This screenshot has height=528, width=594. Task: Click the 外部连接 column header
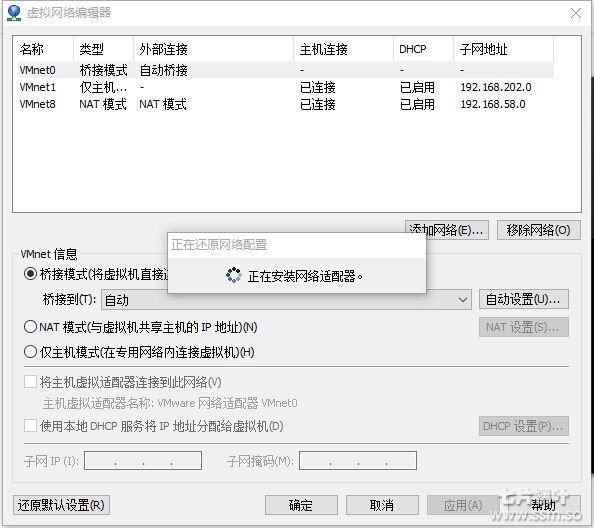(214, 49)
